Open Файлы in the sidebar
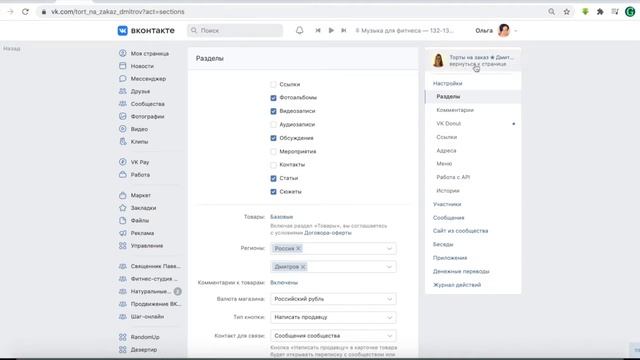Image resolution: width=640 pixels, height=360 pixels. point(140,220)
